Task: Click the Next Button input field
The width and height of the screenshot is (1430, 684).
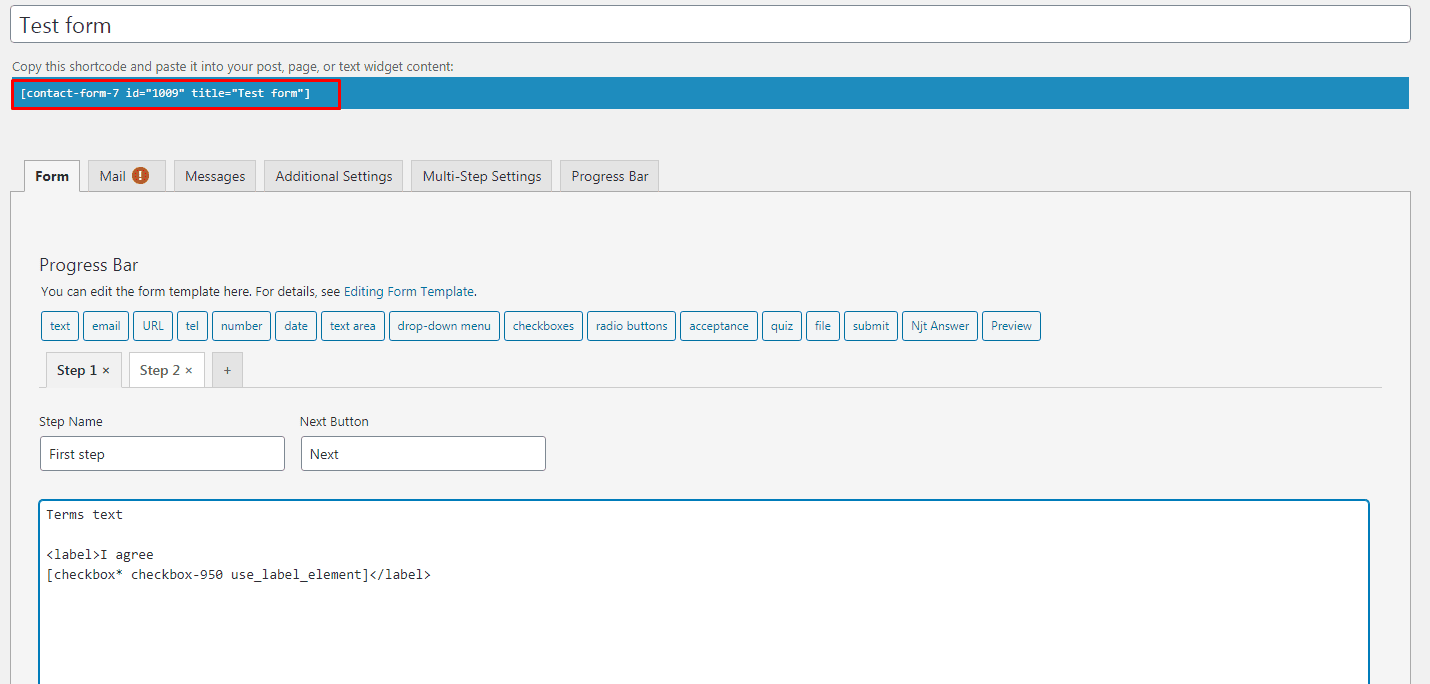Action: pyautogui.click(x=423, y=453)
